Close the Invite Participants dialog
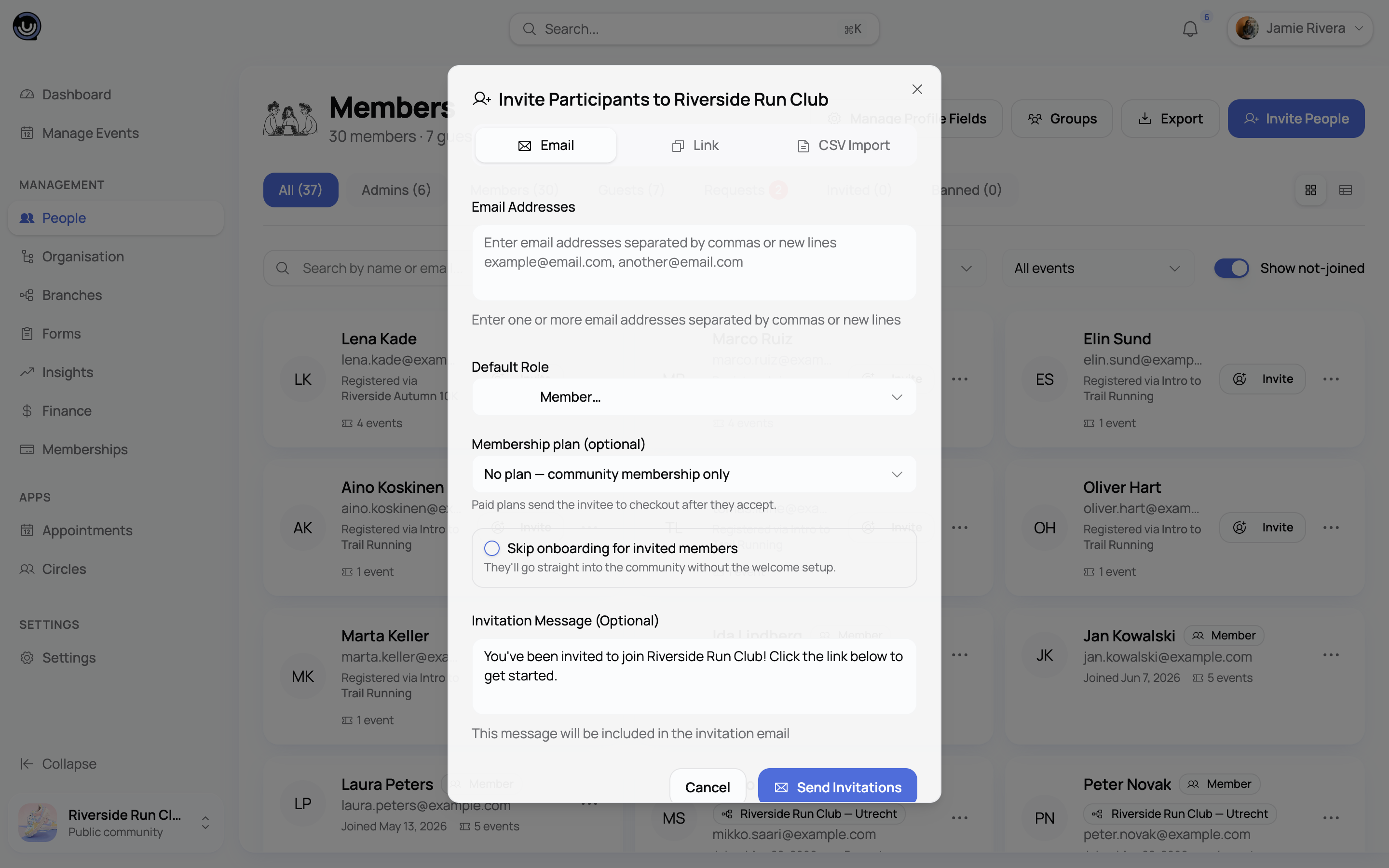 tap(917, 89)
